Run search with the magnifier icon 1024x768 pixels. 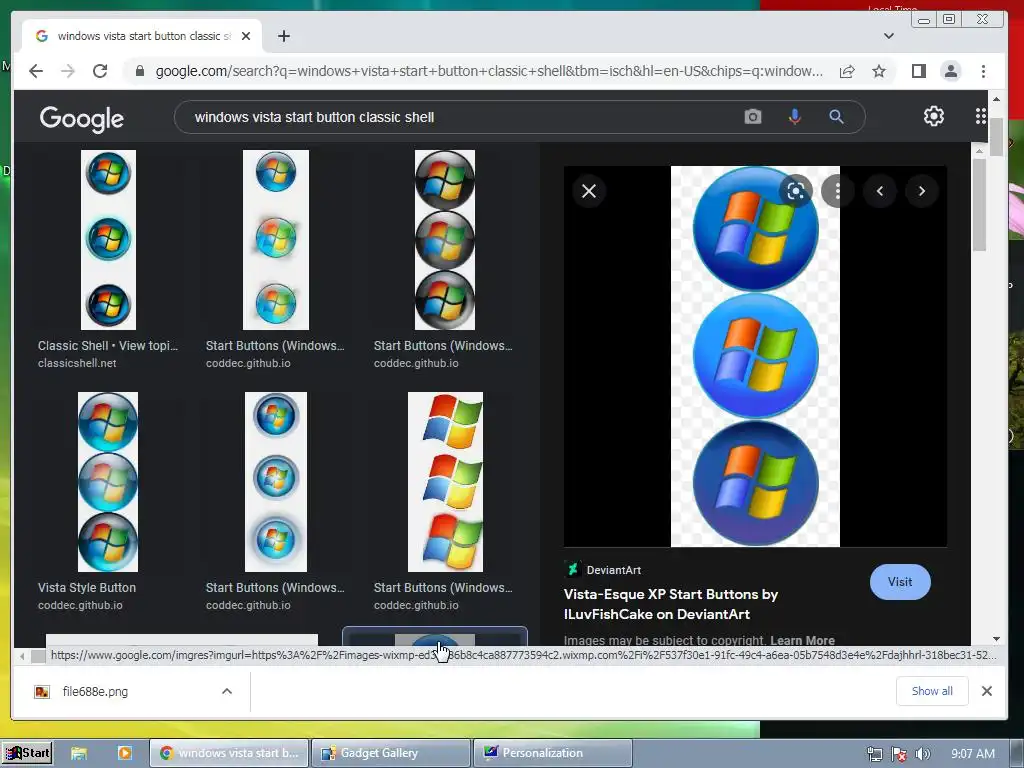(x=836, y=117)
